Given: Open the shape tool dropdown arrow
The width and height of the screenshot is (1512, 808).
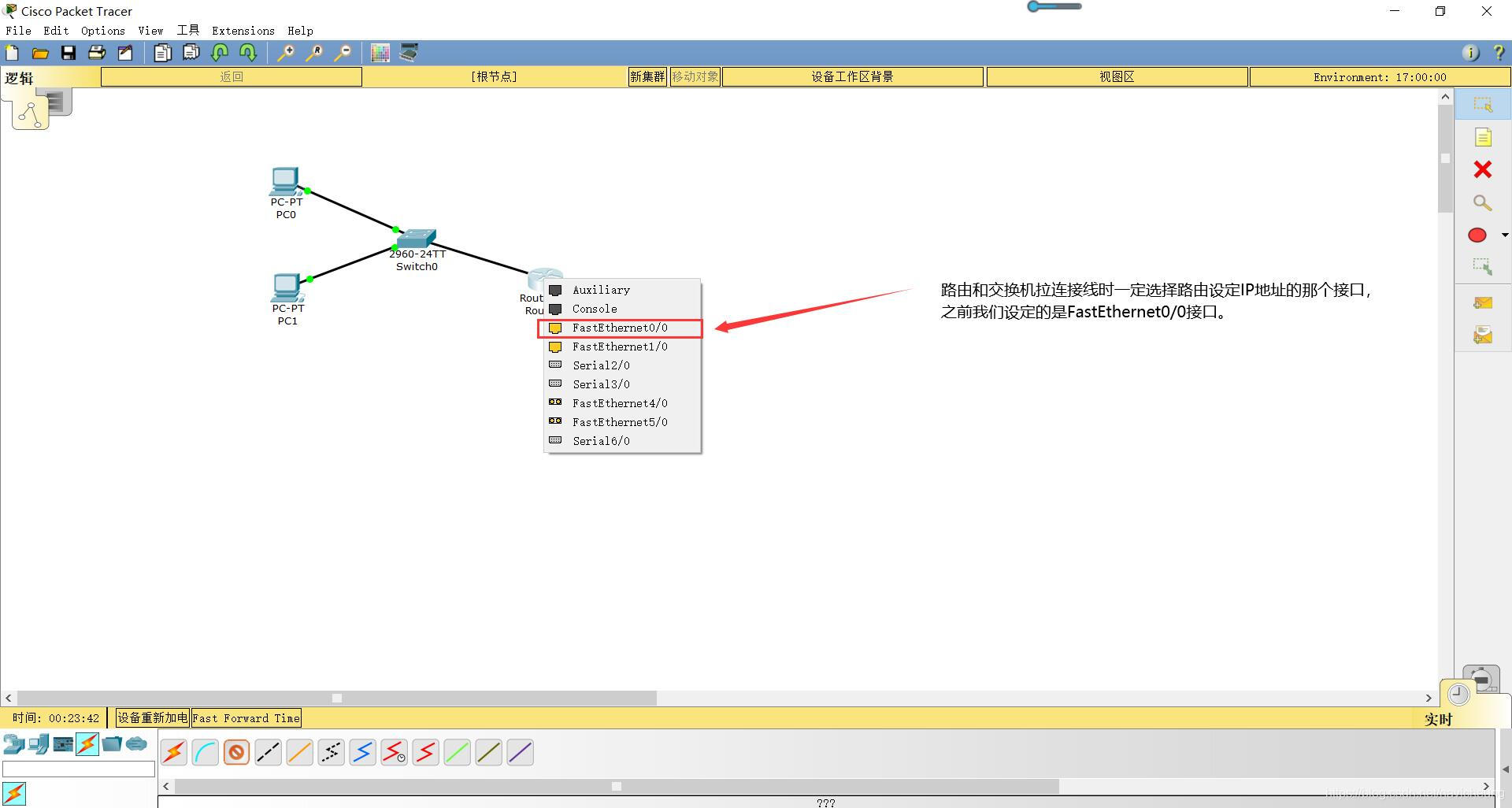Looking at the screenshot, I should click(1505, 235).
